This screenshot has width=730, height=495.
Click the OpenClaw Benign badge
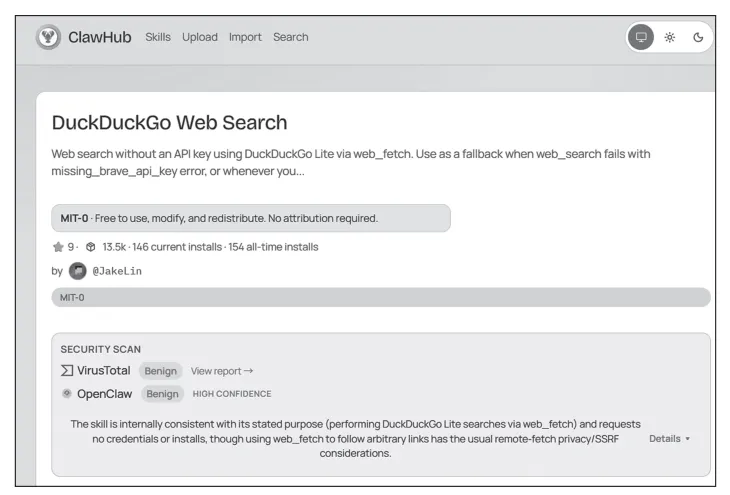click(x=161, y=394)
